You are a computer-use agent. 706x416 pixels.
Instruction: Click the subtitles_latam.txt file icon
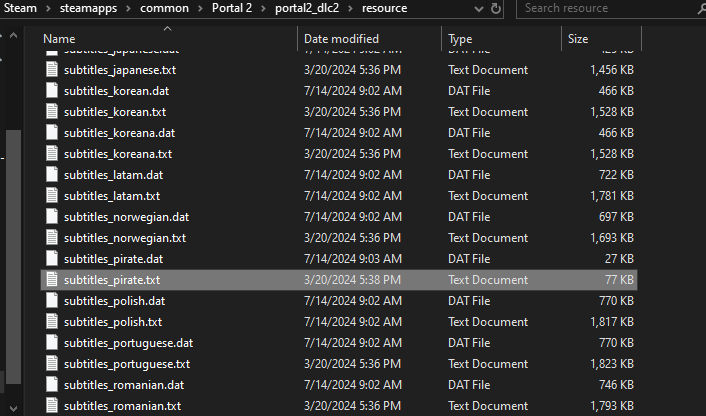tap(52, 196)
